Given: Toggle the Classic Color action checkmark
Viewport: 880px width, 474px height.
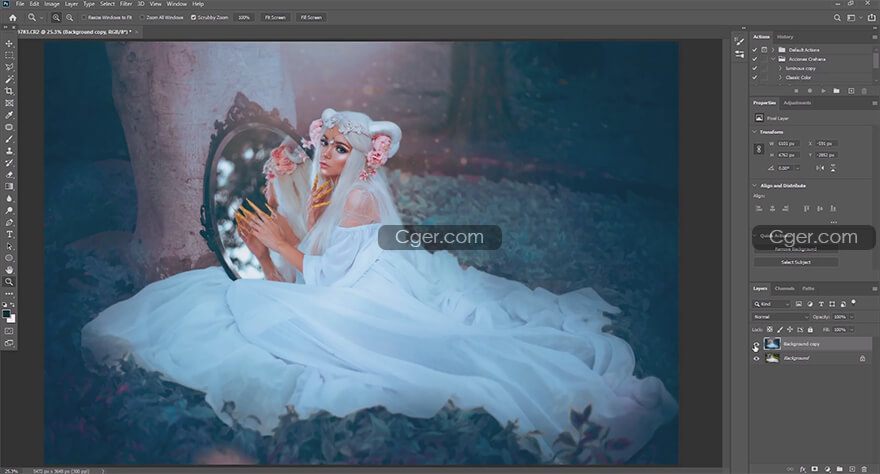Looking at the screenshot, I should tap(755, 77).
